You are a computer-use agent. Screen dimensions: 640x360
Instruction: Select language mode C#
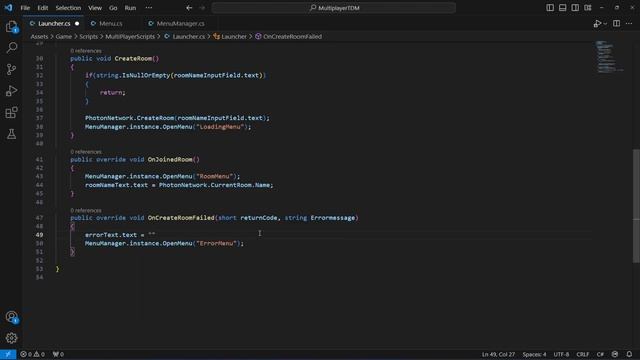[600, 354]
